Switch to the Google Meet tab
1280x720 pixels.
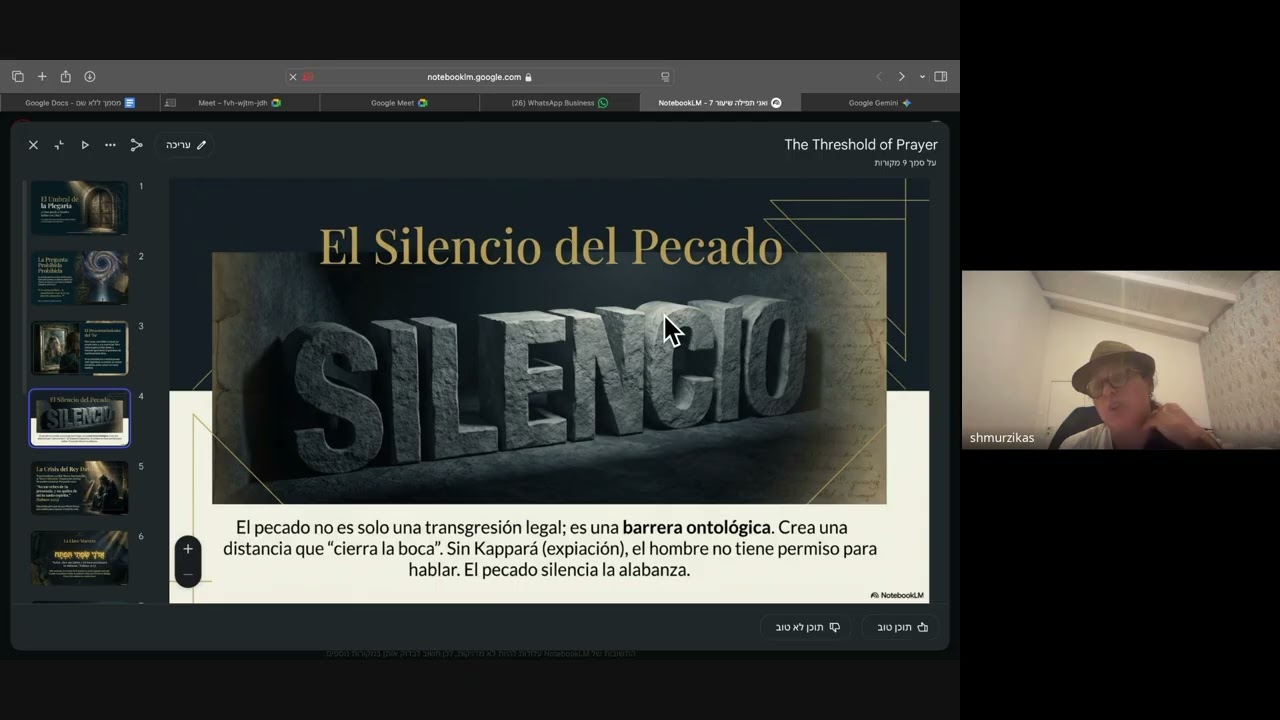point(400,103)
